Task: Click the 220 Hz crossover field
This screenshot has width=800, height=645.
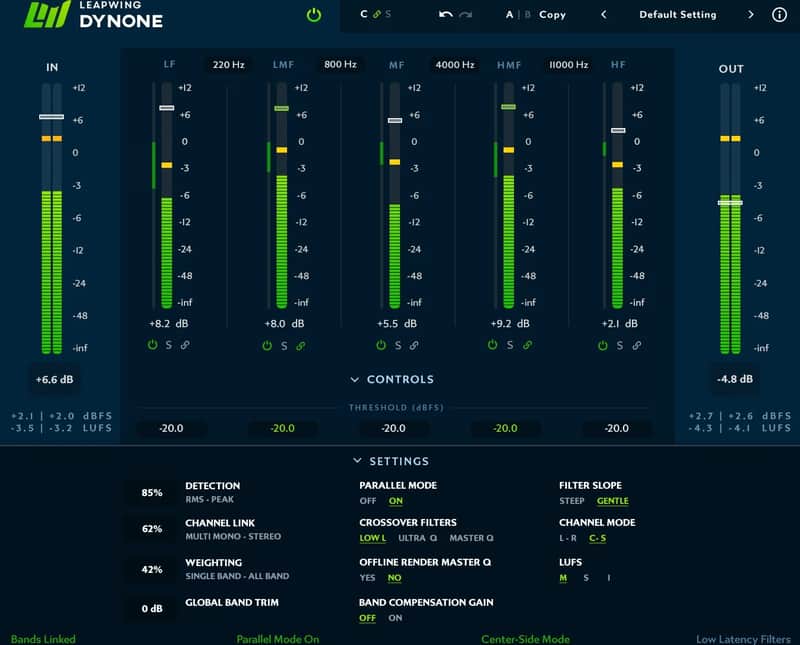Action: click(228, 65)
